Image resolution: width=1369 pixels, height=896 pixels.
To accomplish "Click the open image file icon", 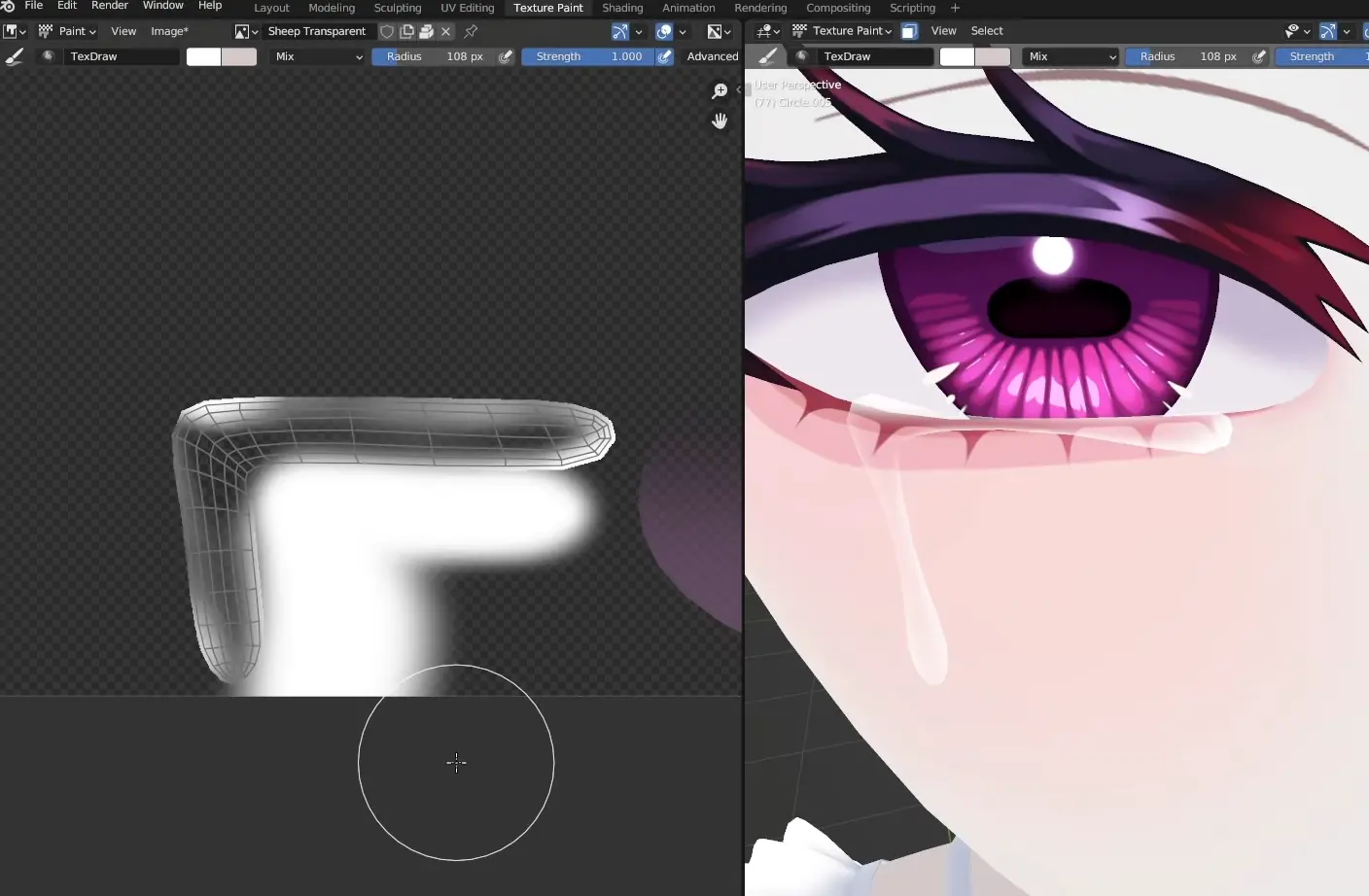I will (x=426, y=31).
